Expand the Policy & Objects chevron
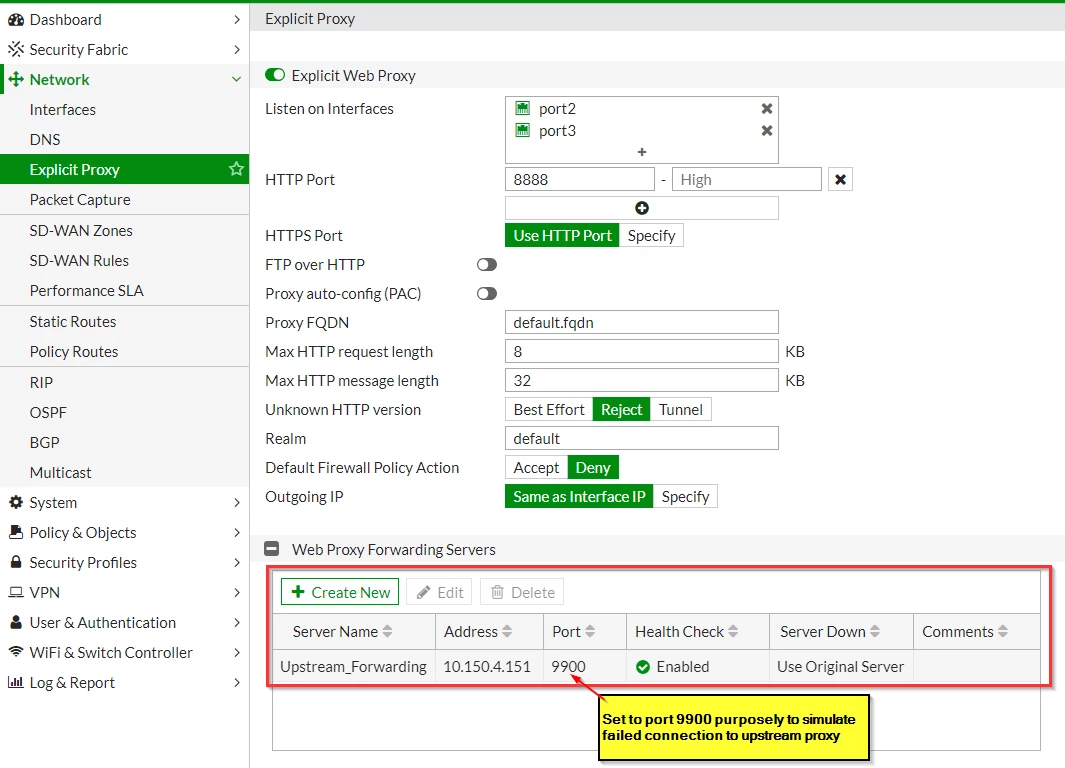The image size is (1065, 768). click(x=236, y=532)
